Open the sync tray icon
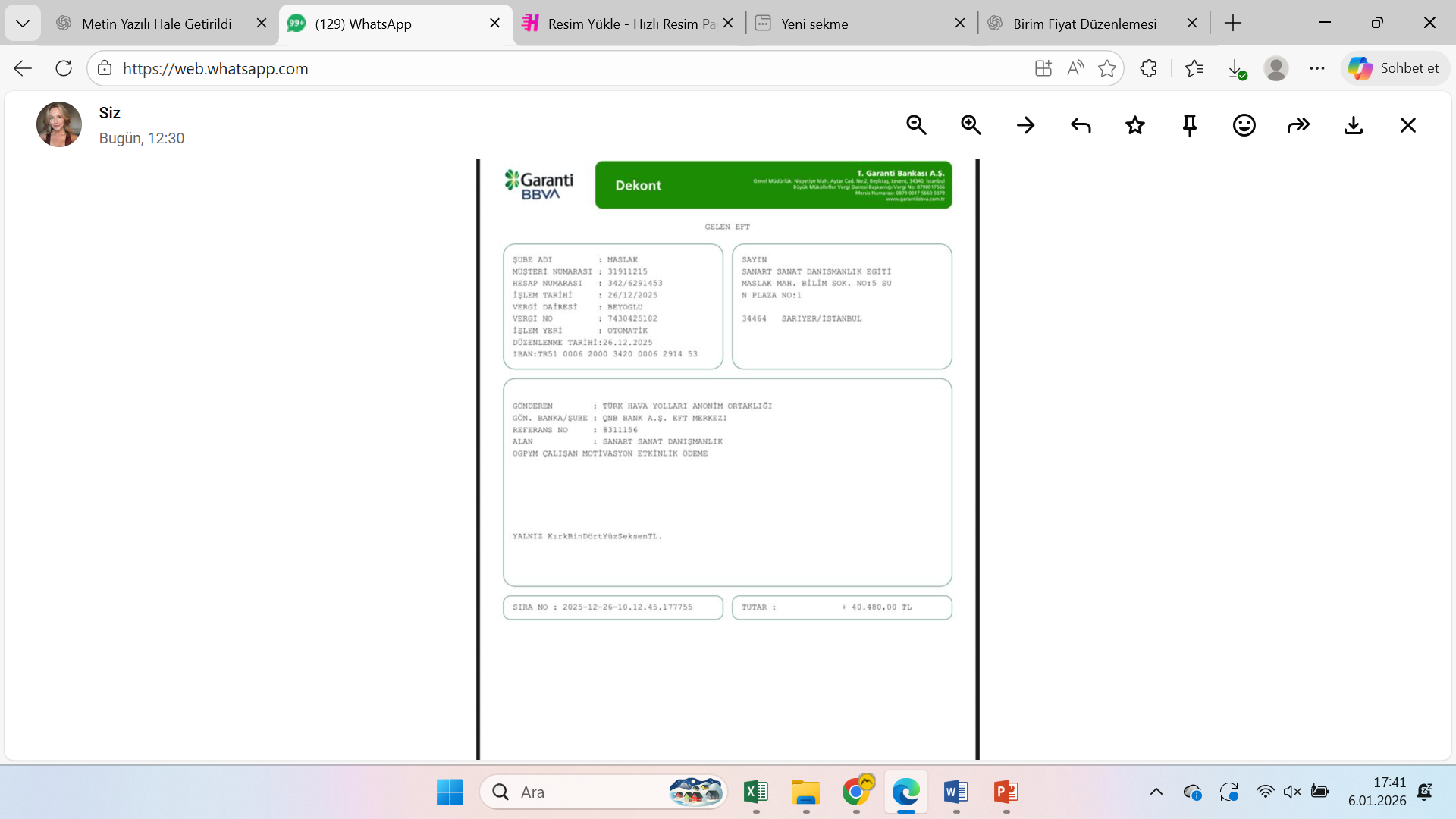The height and width of the screenshot is (819, 1456). coord(1229,792)
